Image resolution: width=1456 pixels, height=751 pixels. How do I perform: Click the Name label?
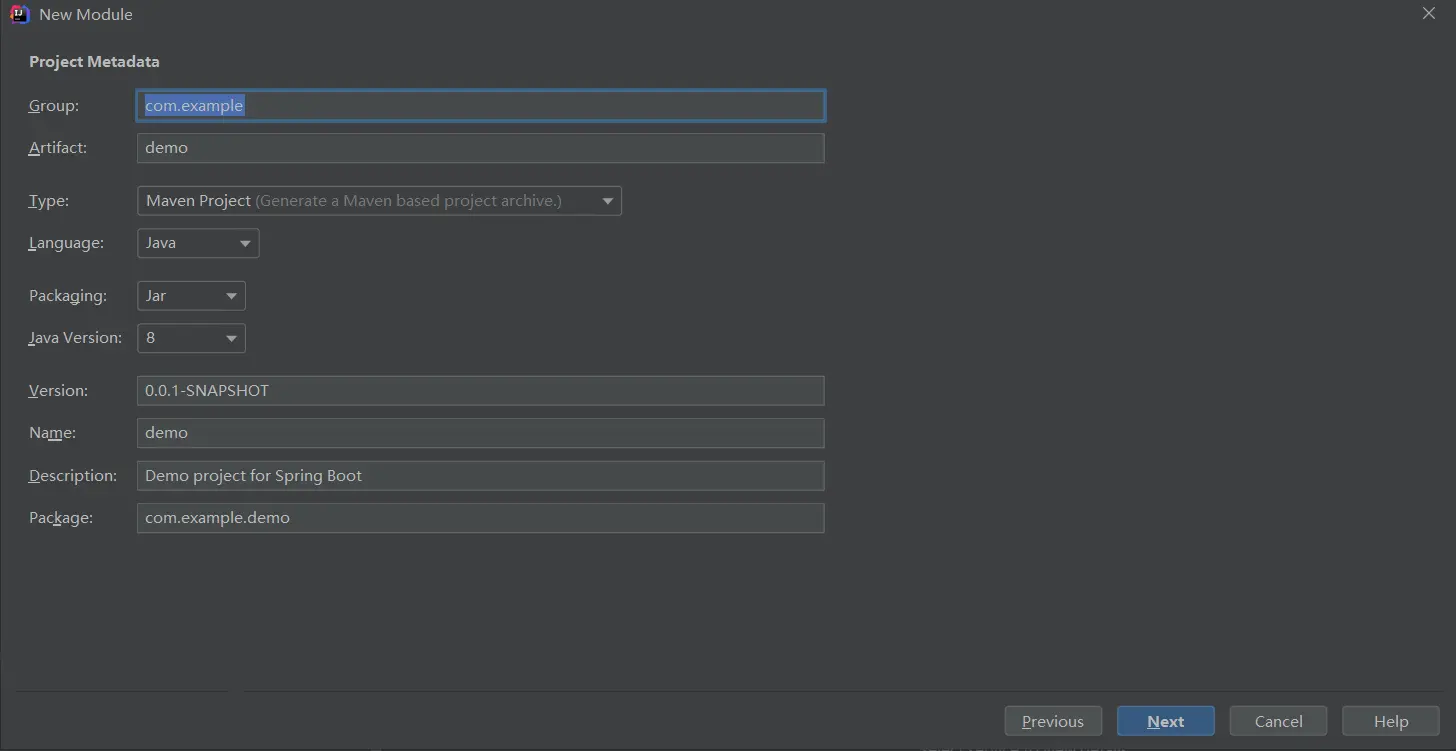point(53,433)
